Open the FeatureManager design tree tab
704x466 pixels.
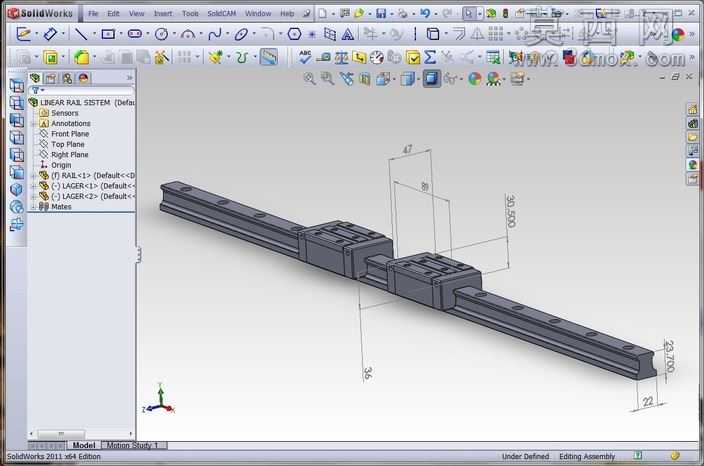pos(35,78)
